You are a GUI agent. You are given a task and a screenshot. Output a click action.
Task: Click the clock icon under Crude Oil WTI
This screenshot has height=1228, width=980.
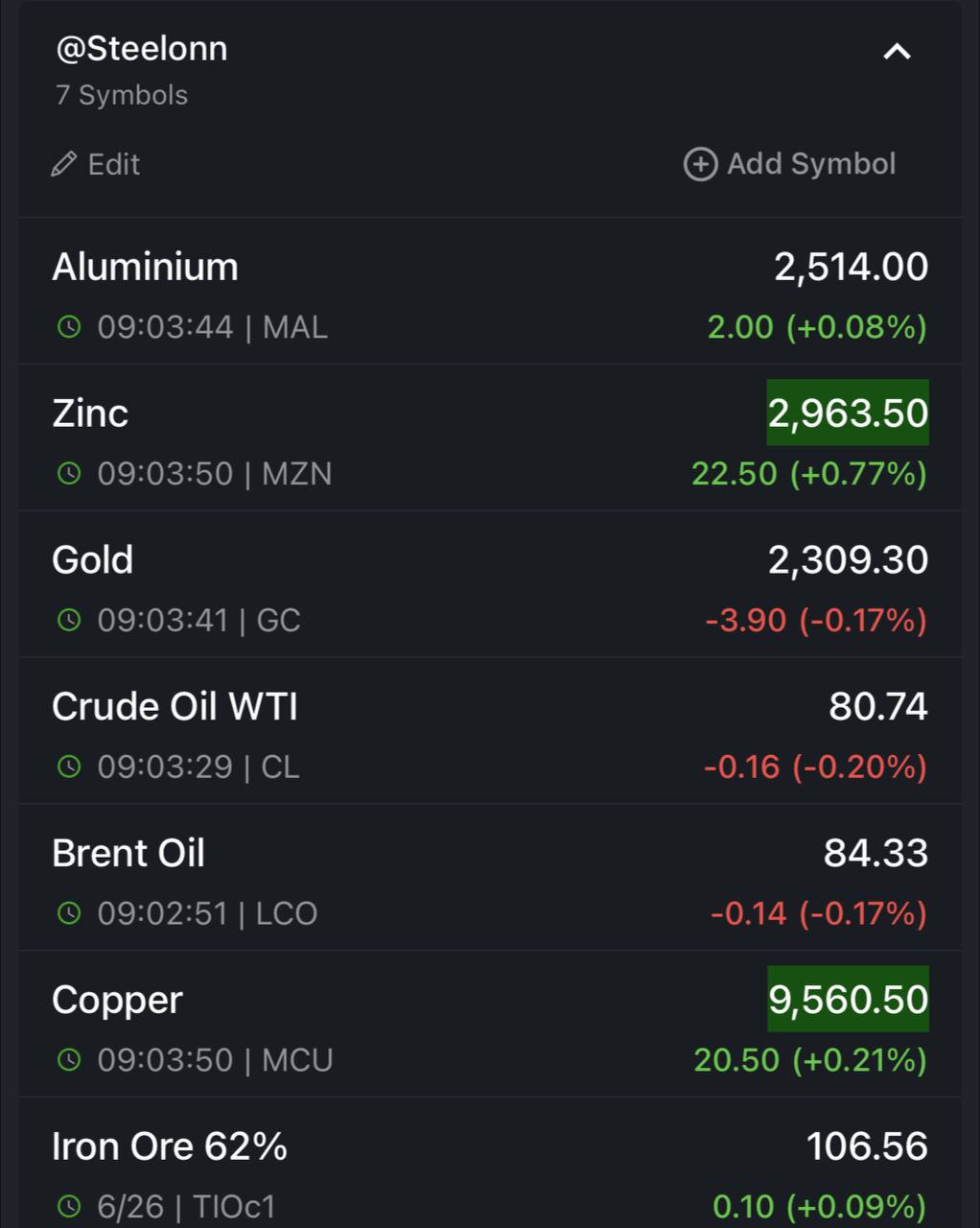pyautogui.click(x=69, y=767)
